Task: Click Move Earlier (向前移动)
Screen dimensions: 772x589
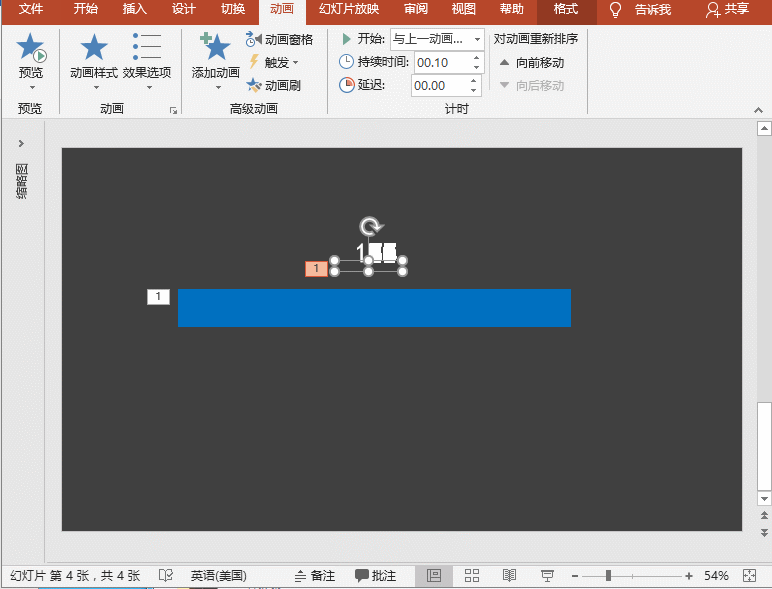Action: pos(532,63)
